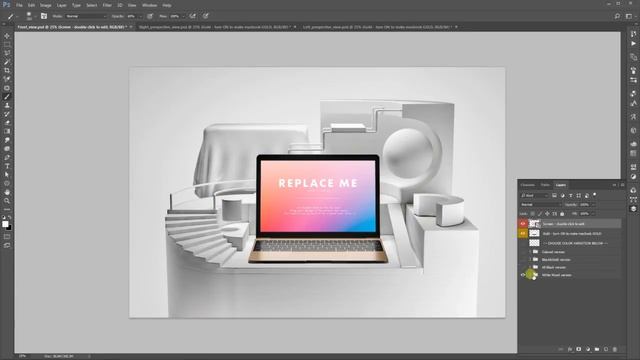Click the create new layer icon

pos(606,349)
